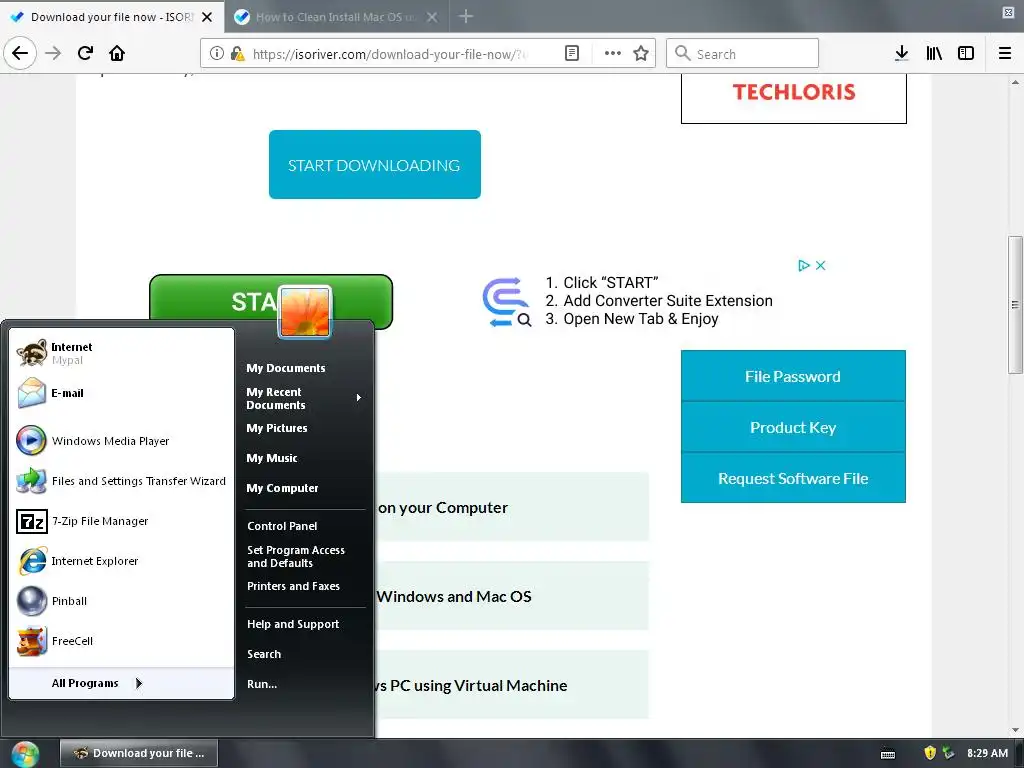Viewport: 1024px width, 768px height.
Task: Click the 8:29 AM system clock
Action: click(x=987, y=753)
